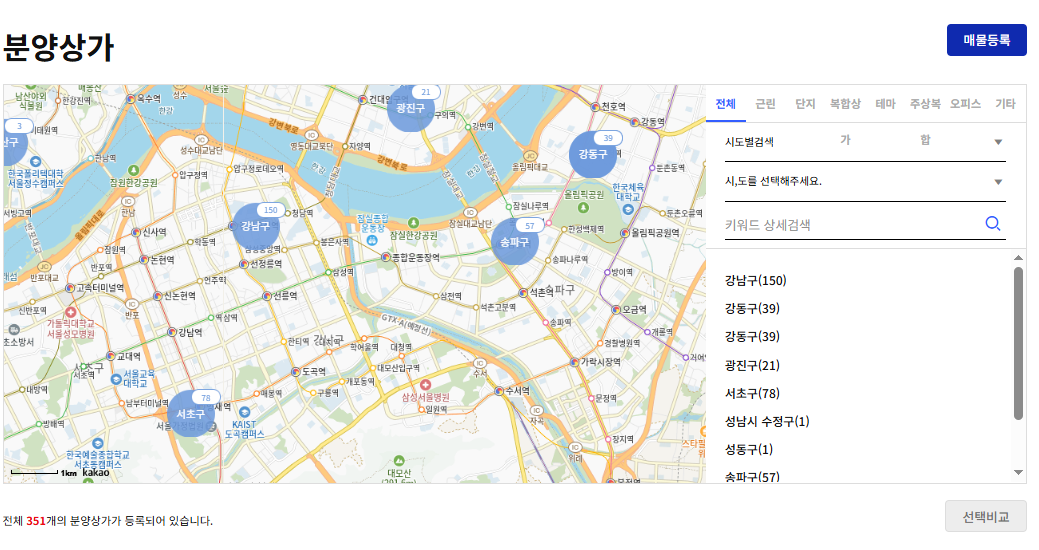This screenshot has height=550, width=1039.
Task: Click the 오금역 station icon
Action: coord(616,309)
